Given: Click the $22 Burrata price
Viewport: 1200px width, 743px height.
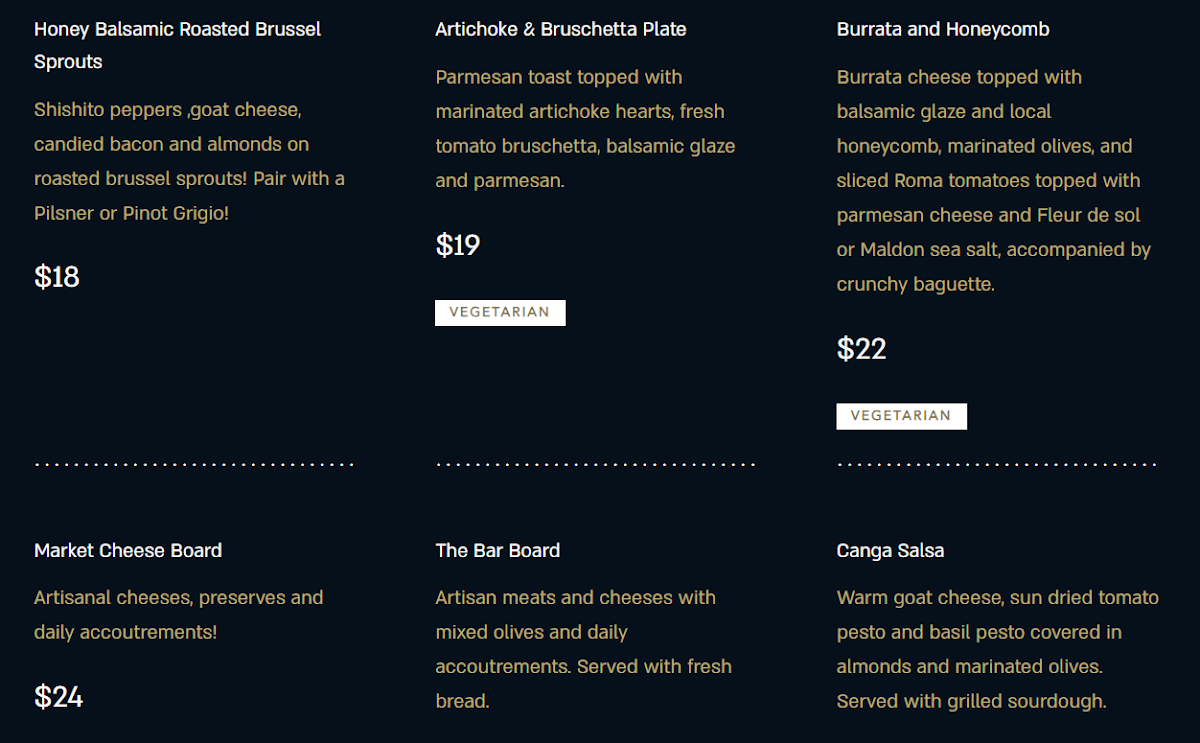Looking at the screenshot, I should pos(861,349).
